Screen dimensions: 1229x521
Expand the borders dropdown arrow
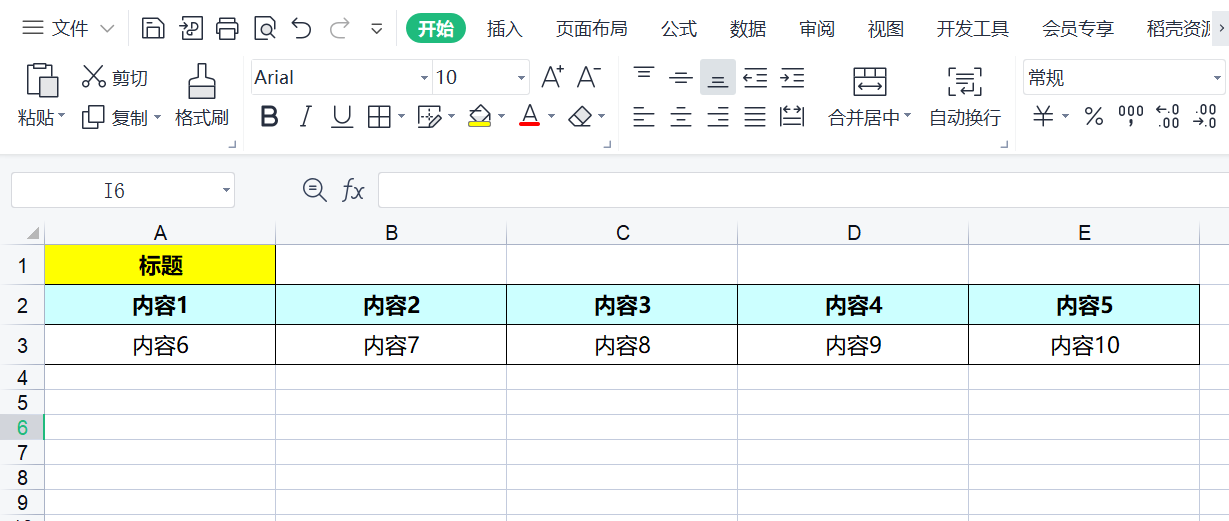[402, 118]
